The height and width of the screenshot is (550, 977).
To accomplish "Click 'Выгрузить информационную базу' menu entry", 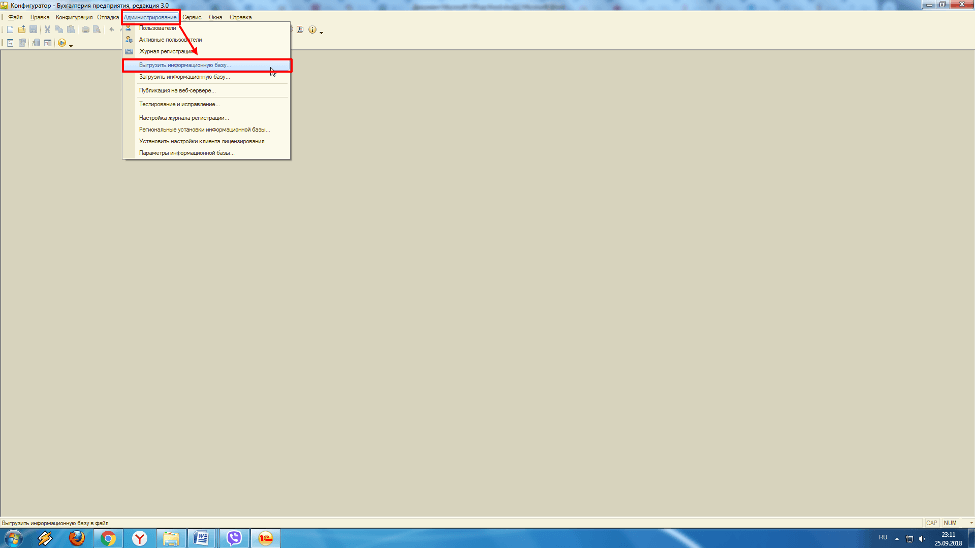I will 184,65.
